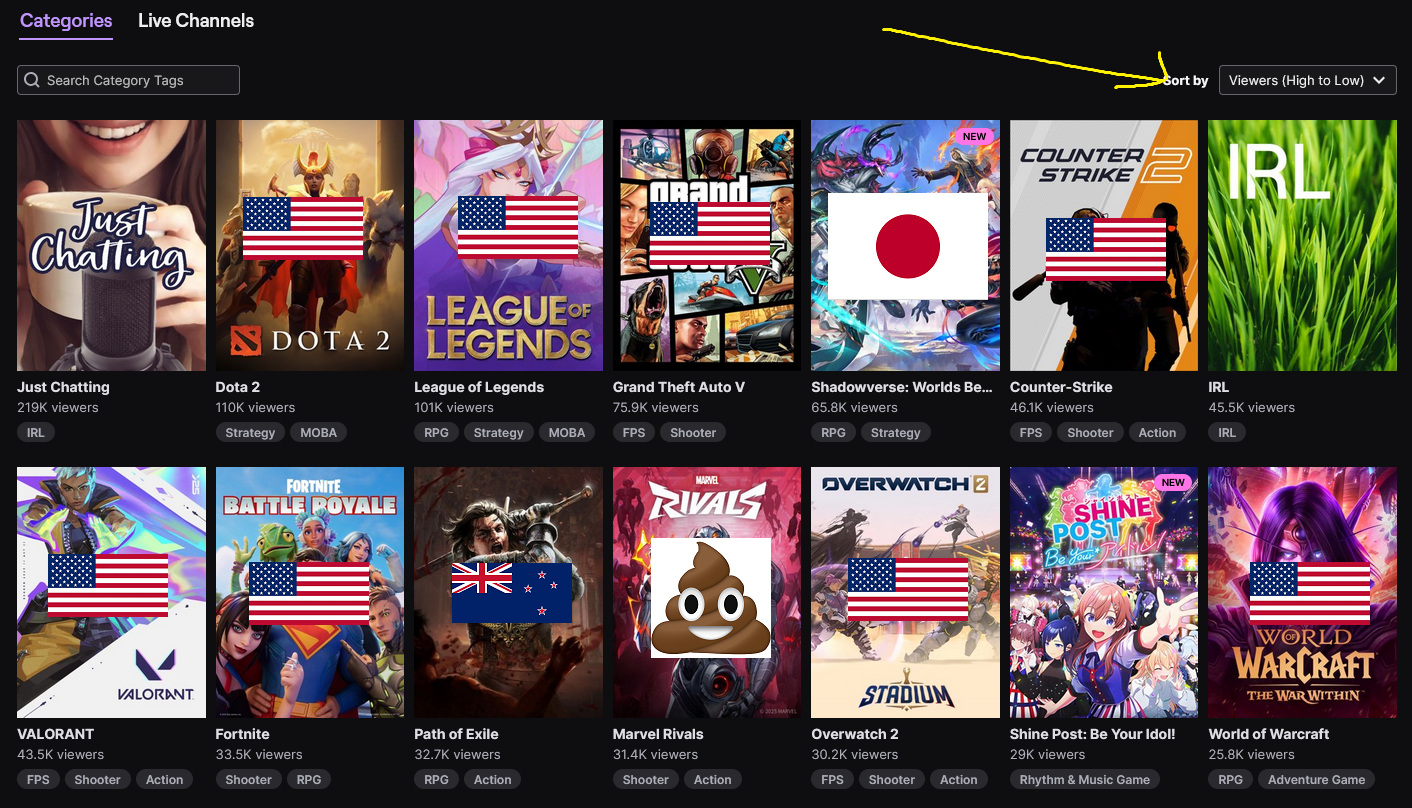Select the Shooter tag under Marvel Rivals
This screenshot has height=808, width=1412.
pyautogui.click(x=646, y=780)
